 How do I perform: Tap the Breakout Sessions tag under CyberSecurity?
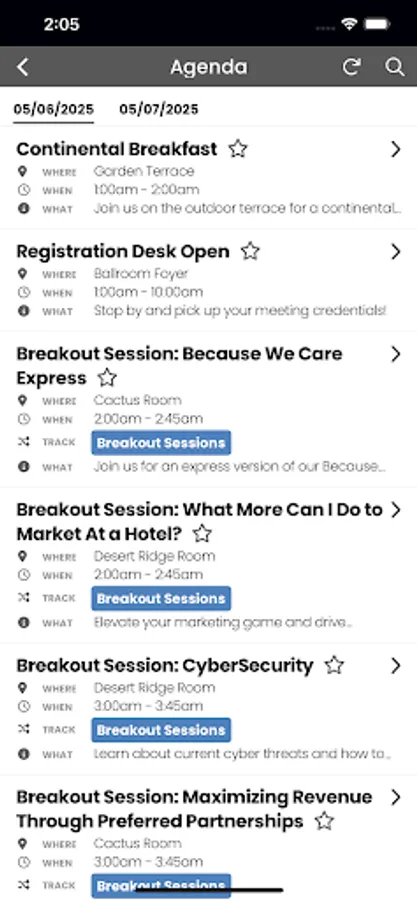pyautogui.click(x=161, y=730)
